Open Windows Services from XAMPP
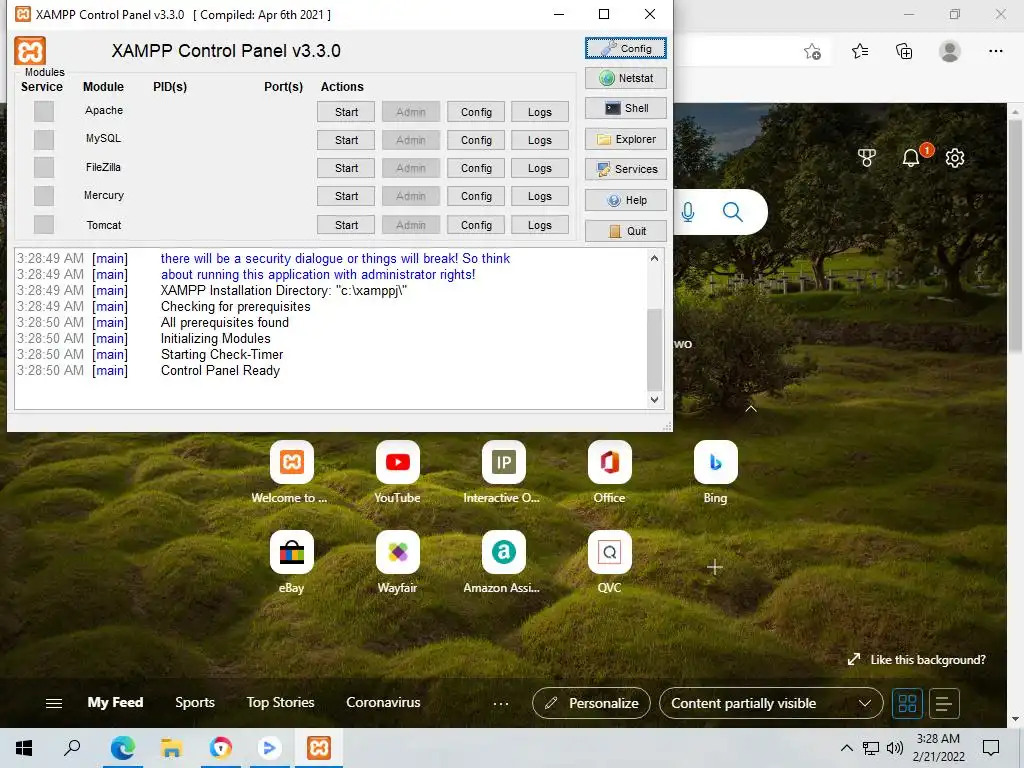This screenshot has height=768, width=1024. (626, 169)
